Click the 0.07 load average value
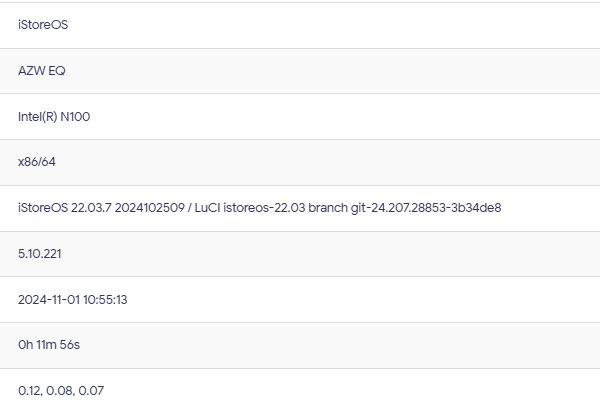 [x=90, y=390]
